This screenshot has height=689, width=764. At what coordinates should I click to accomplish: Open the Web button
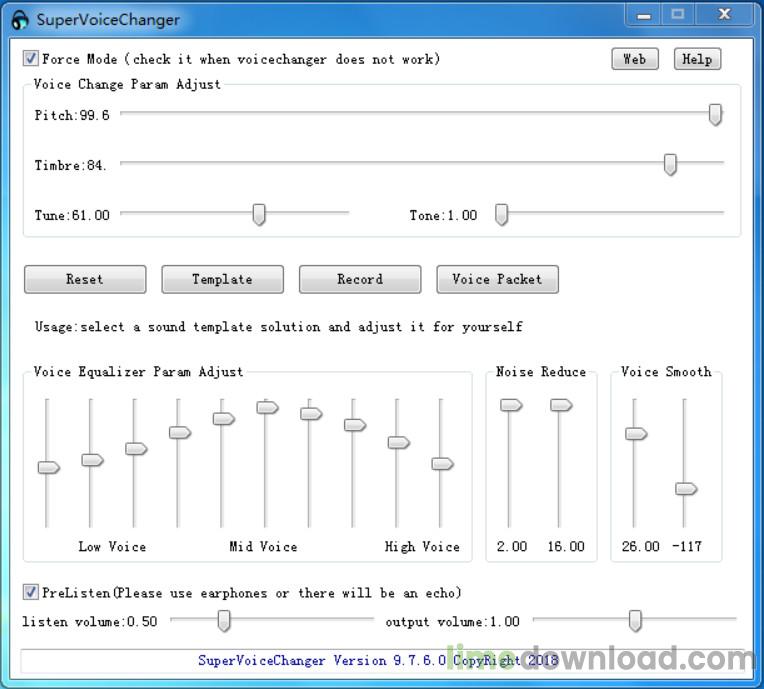click(634, 59)
